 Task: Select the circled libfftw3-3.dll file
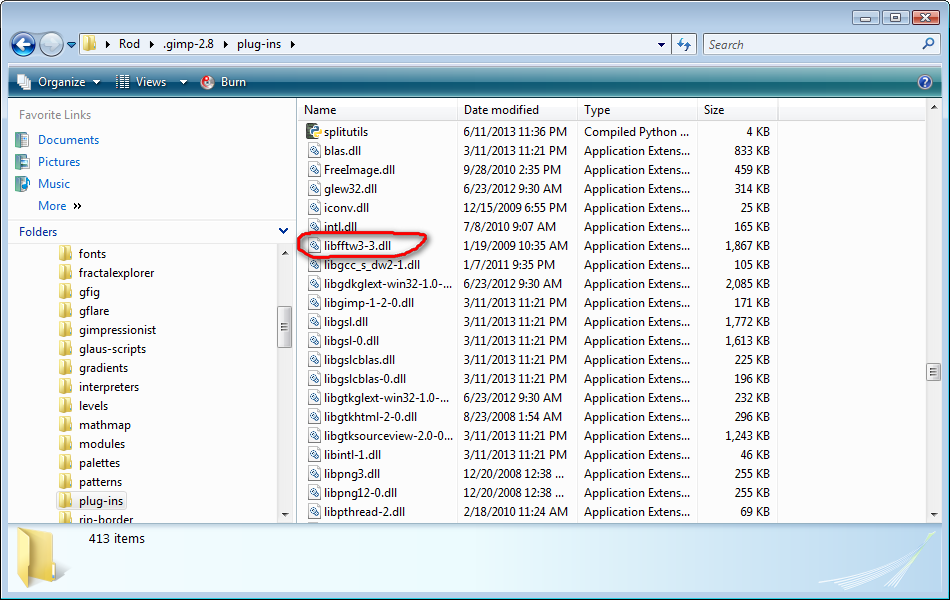pyautogui.click(x=357, y=245)
